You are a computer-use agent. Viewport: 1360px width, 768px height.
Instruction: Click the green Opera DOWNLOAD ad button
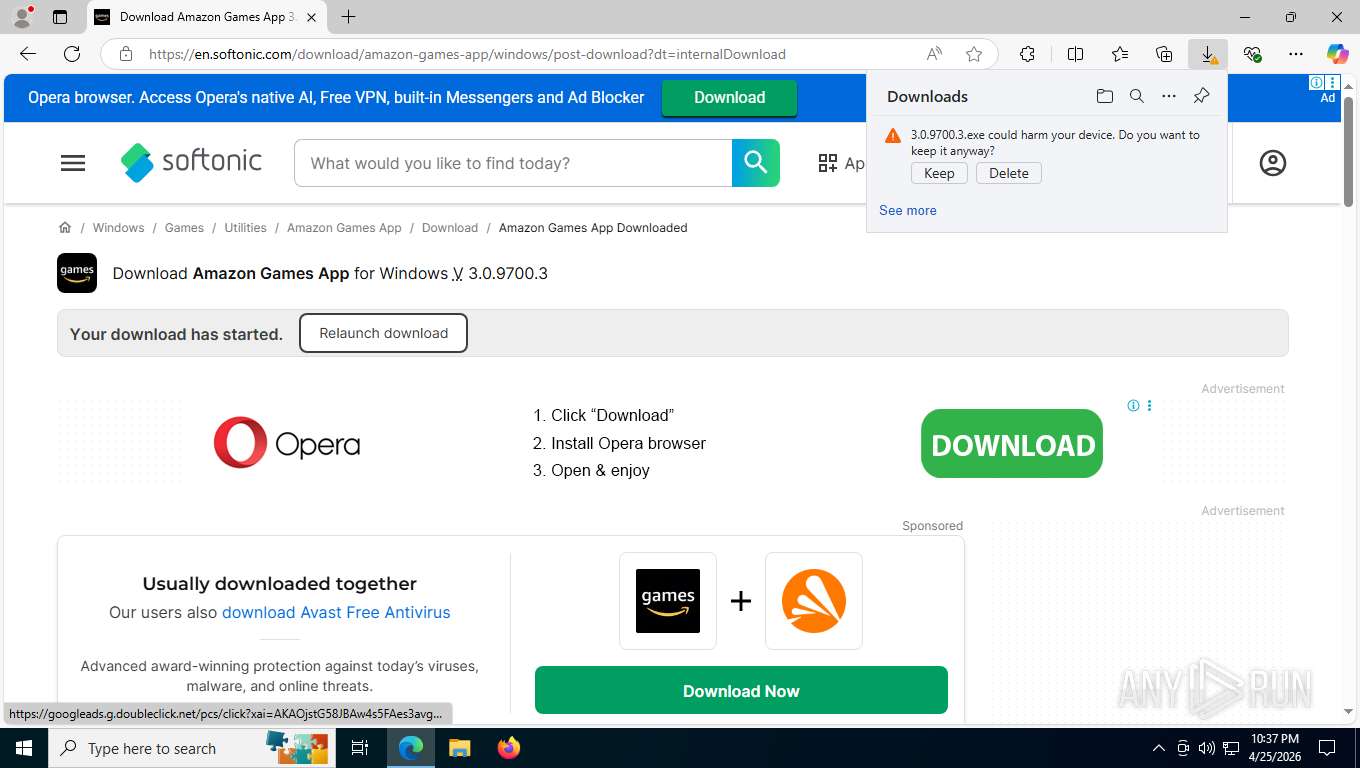1012,444
